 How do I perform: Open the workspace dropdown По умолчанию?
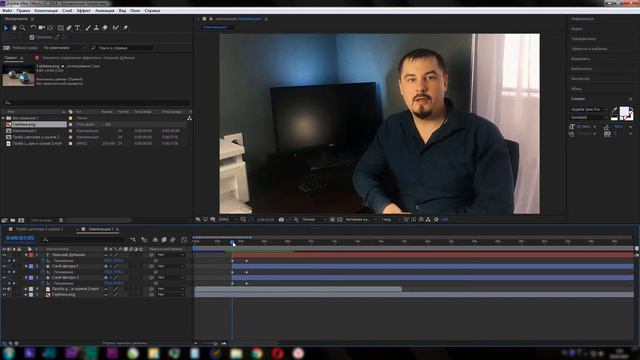coord(64,48)
